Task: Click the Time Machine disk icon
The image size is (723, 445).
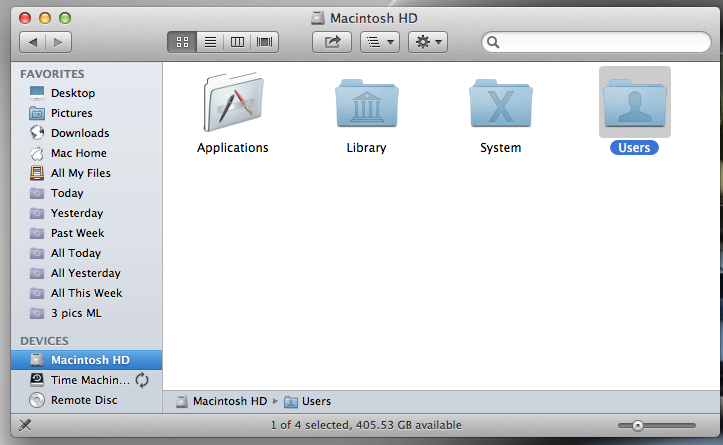Action: click(x=37, y=380)
